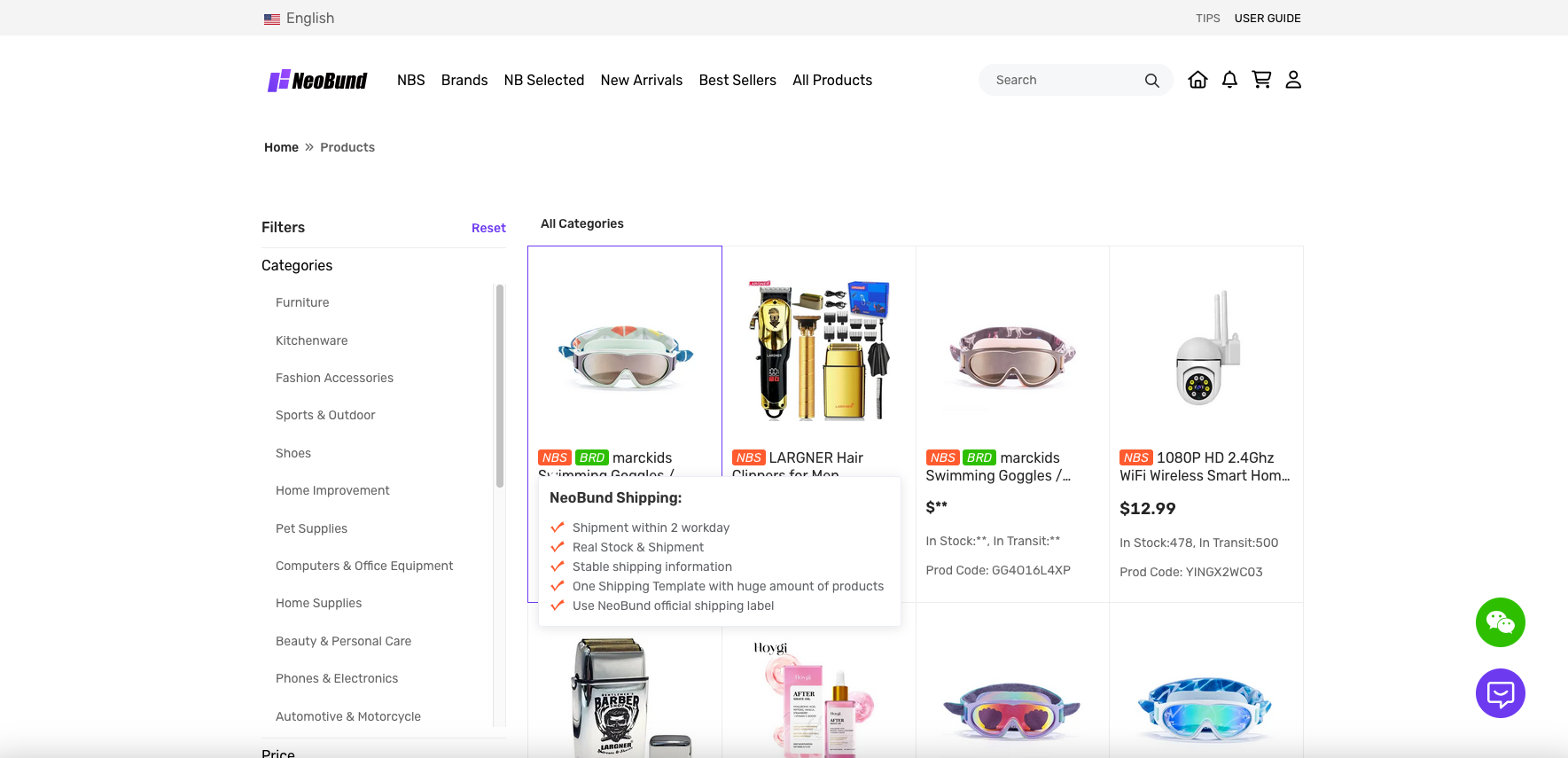
Task: Select the Furniture category
Action: (302, 302)
